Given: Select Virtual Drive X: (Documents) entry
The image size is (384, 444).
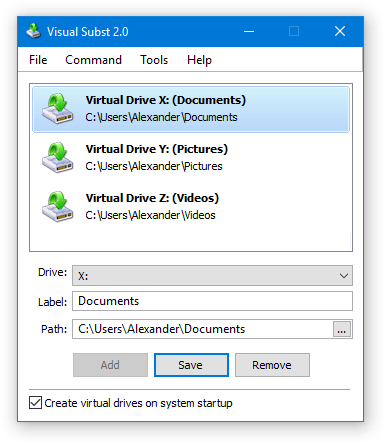Looking at the screenshot, I should pos(191,109).
